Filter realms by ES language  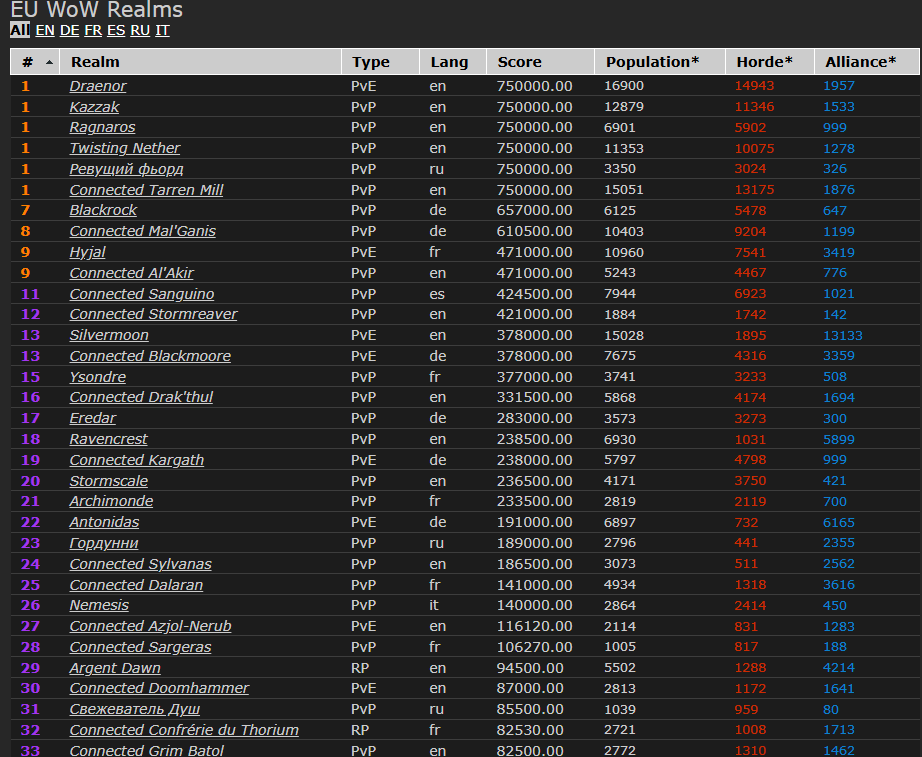coord(116,30)
